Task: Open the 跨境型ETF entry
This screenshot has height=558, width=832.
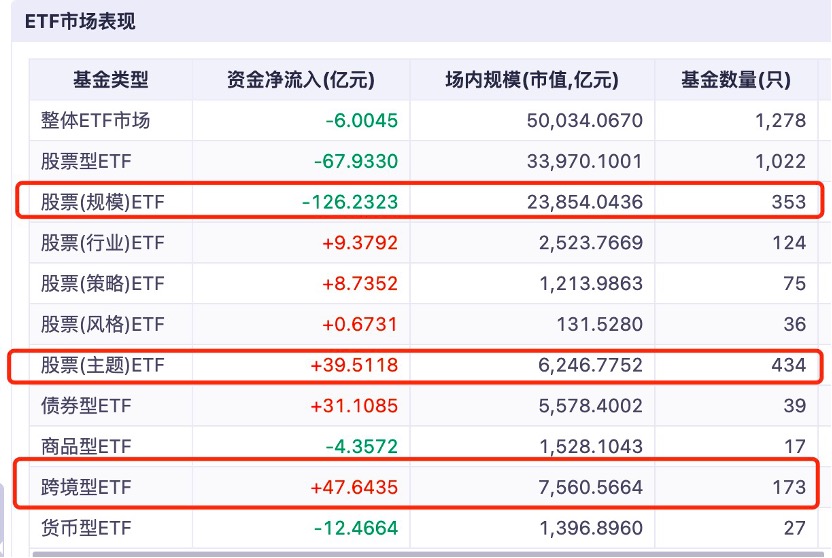Action: point(86,488)
